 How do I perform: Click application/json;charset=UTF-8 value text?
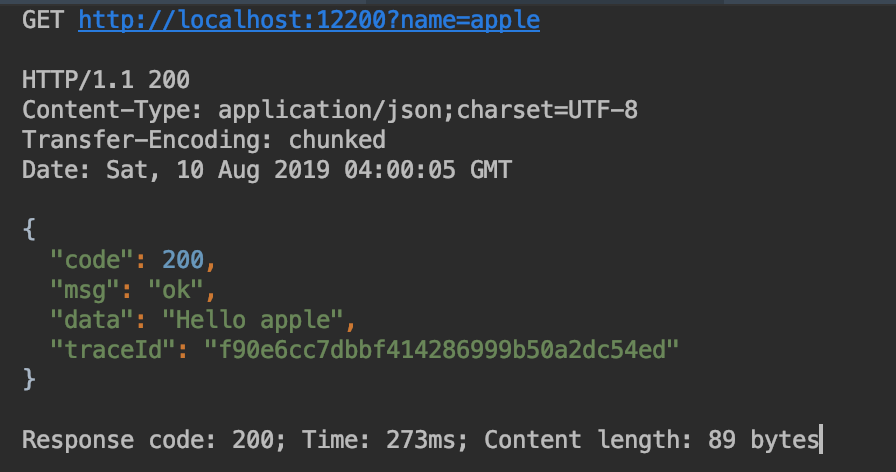427,109
